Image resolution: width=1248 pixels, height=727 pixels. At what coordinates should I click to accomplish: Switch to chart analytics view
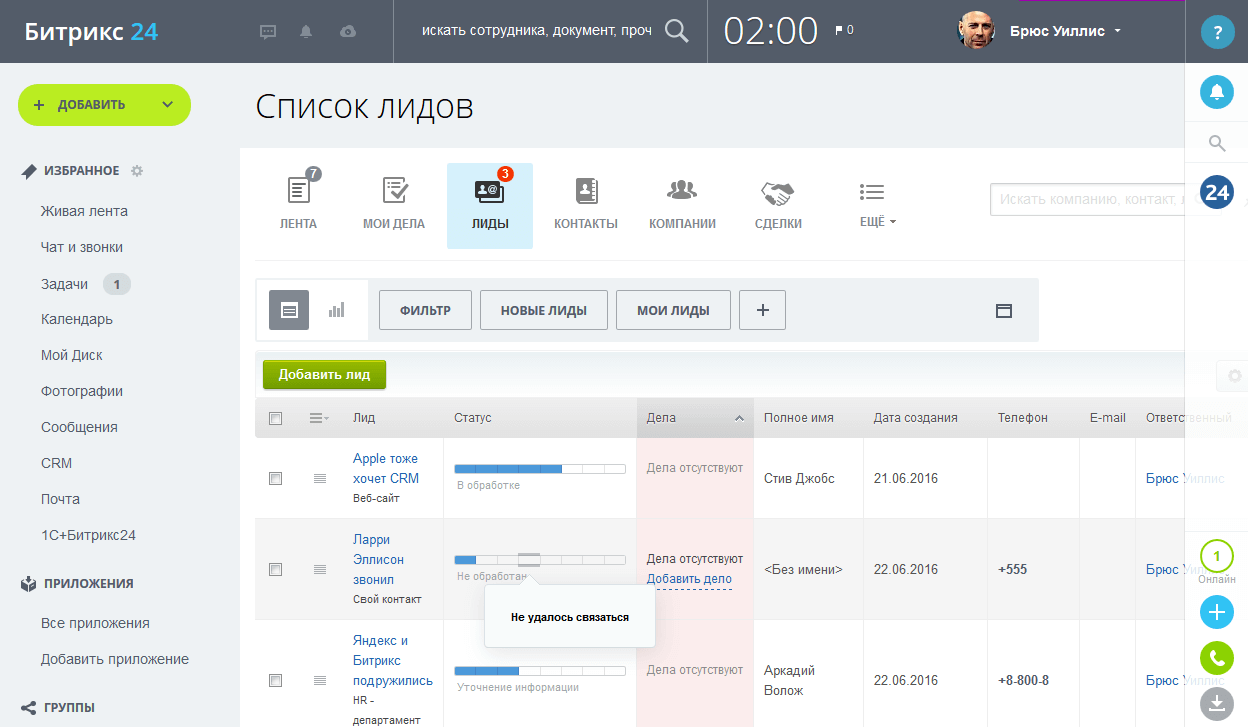(x=336, y=310)
